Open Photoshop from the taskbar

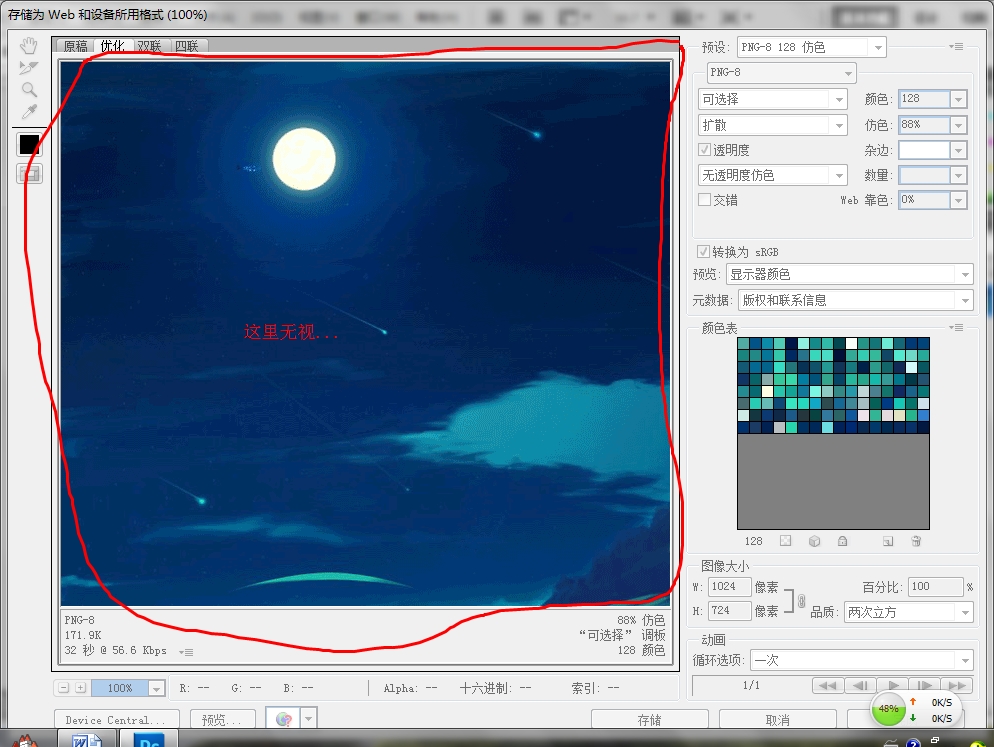(x=149, y=739)
